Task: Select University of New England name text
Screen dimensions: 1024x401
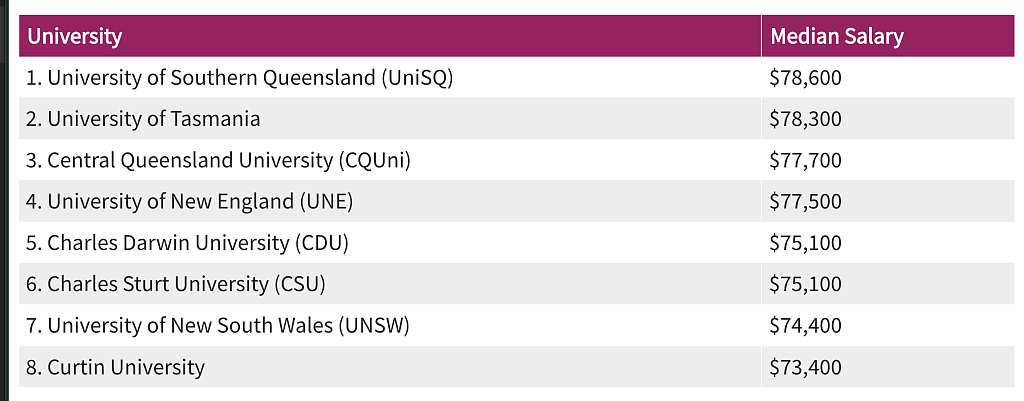Action: point(190,201)
